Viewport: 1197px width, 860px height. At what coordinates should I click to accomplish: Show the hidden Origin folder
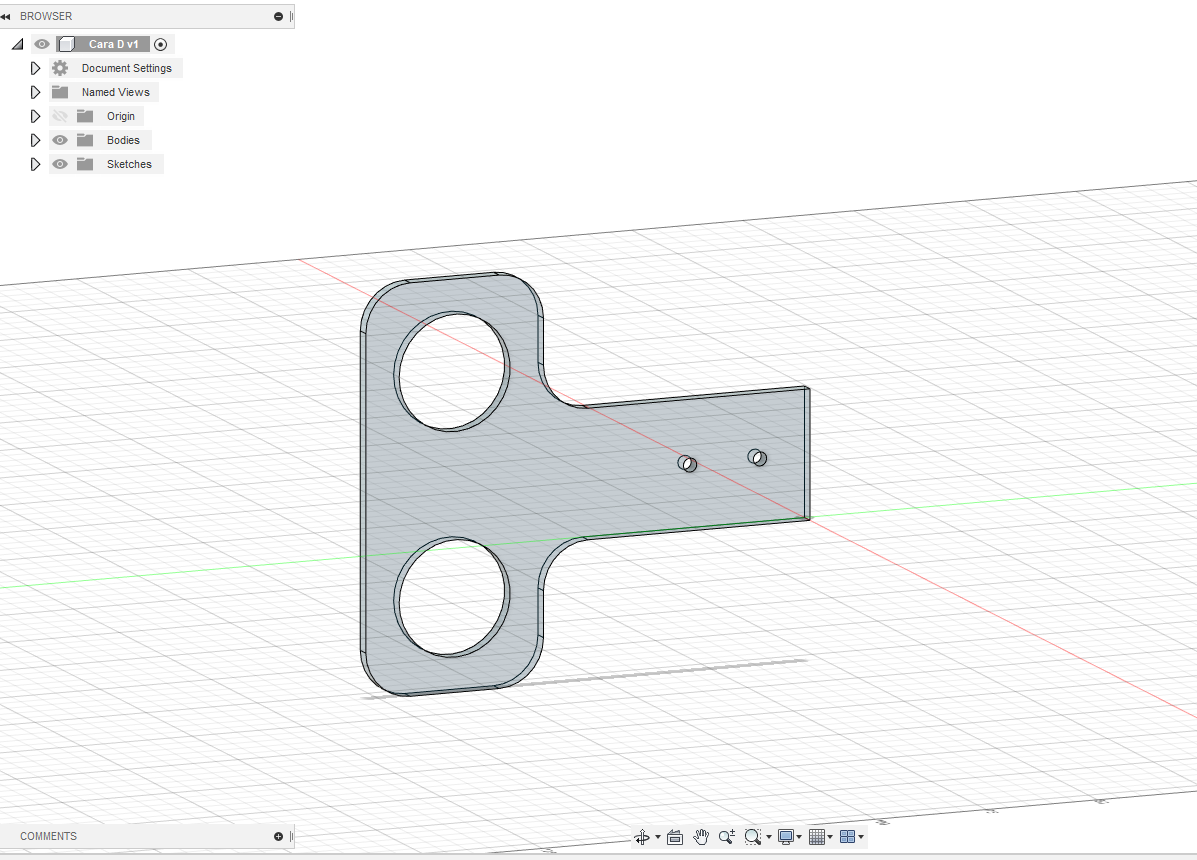[x=60, y=116]
